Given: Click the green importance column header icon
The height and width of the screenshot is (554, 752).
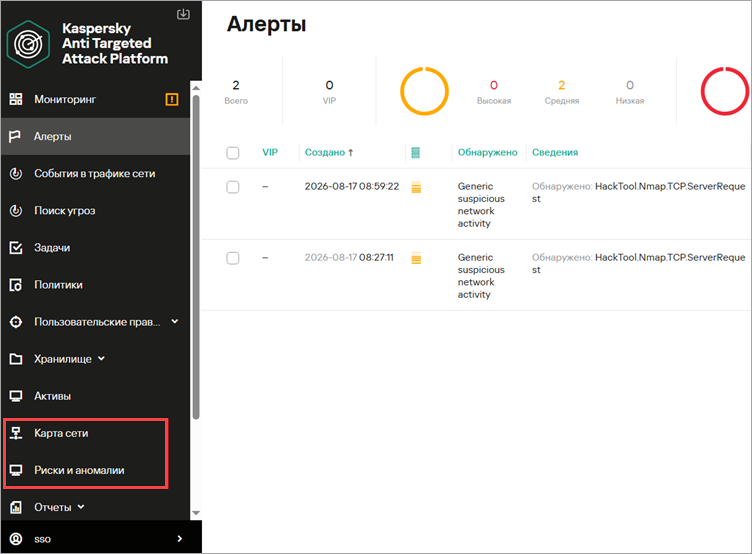Looking at the screenshot, I should pos(416,153).
